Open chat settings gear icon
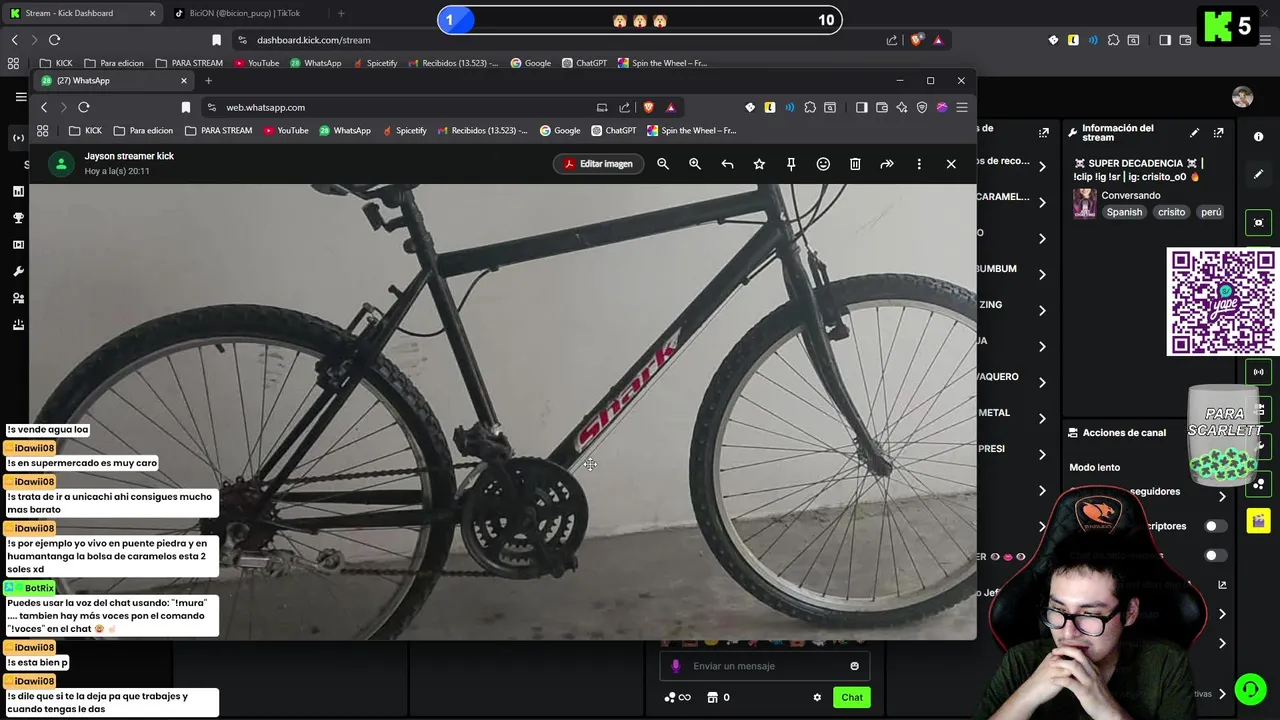The image size is (1280, 720). click(x=817, y=697)
